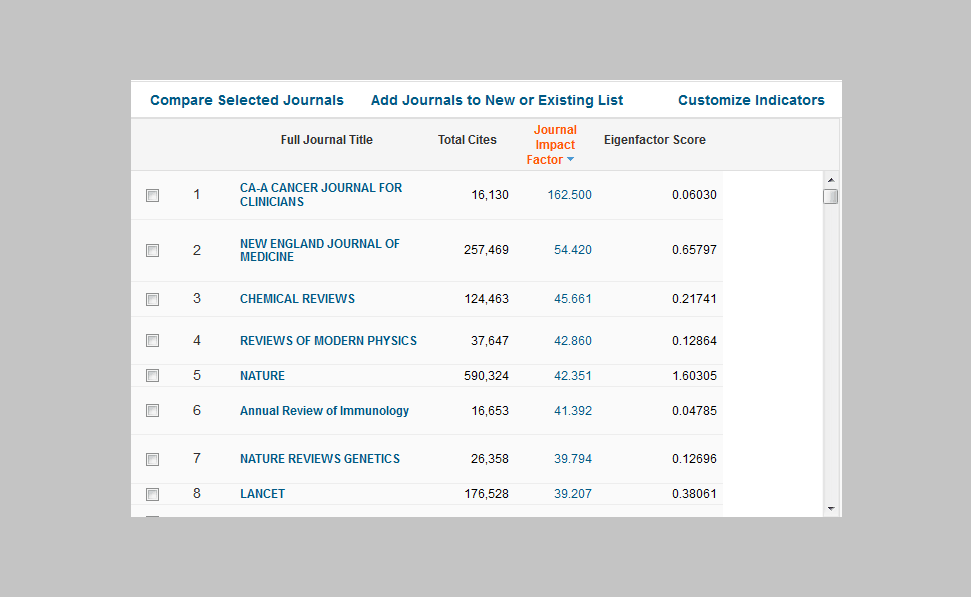Select total cites value 124,463
This screenshot has height=597, width=971.
tap(486, 299)
